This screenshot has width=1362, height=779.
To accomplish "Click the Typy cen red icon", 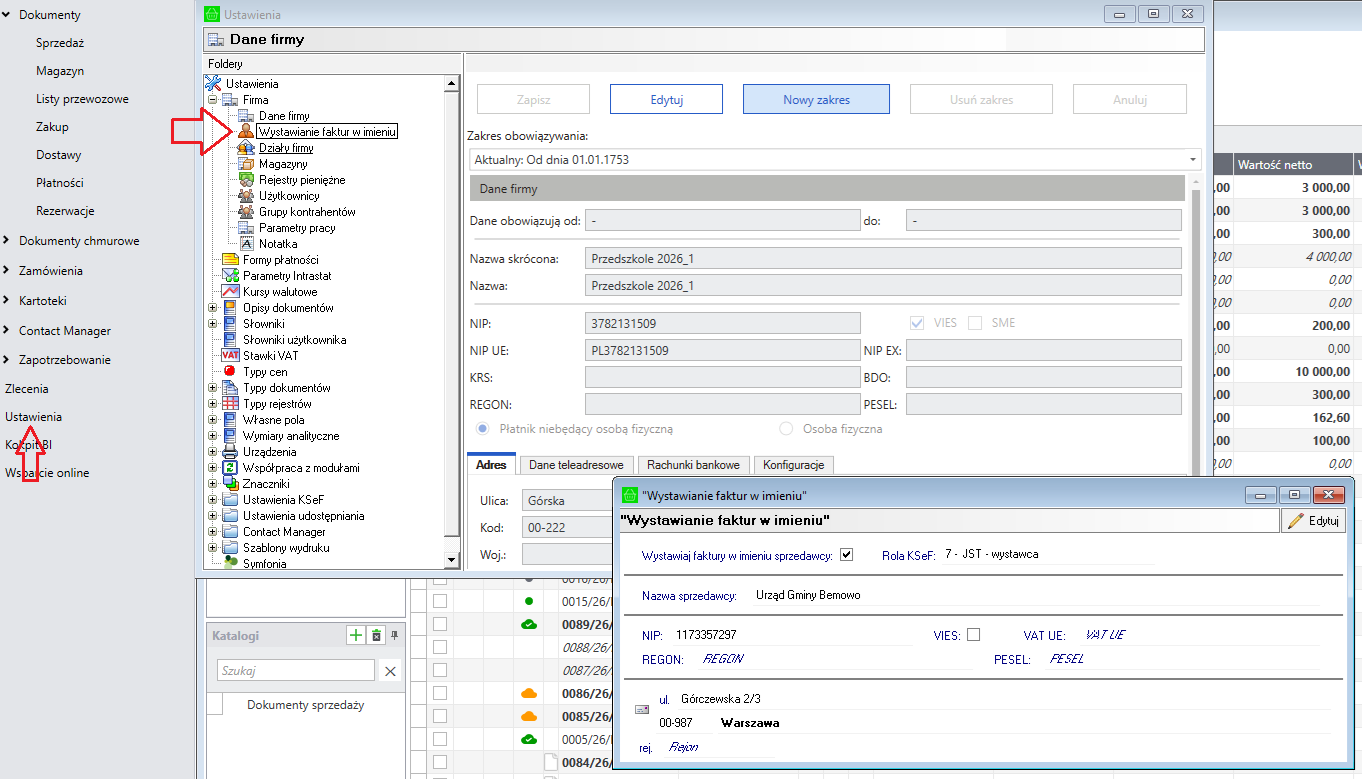I will pyautogui.click(x=230, y=372).
